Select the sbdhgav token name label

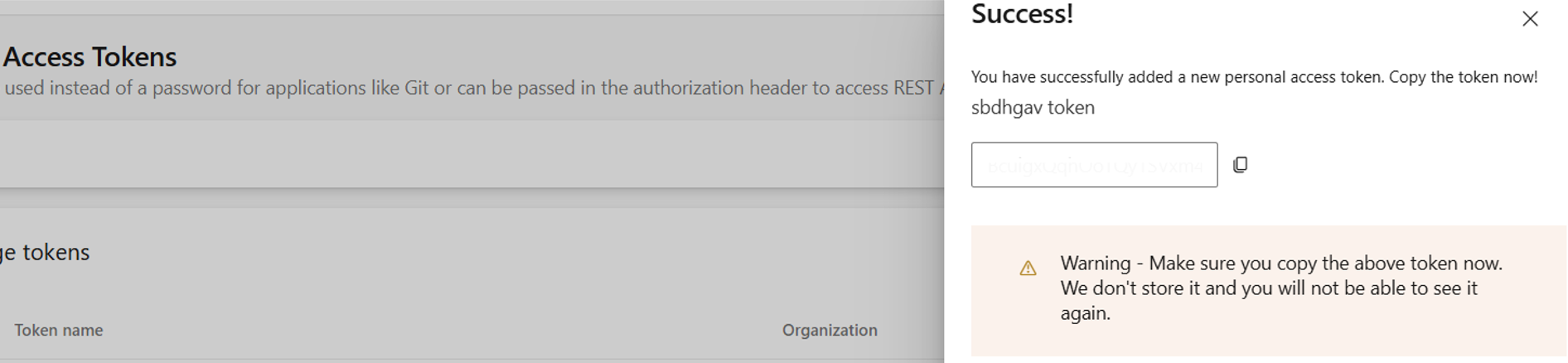(1033, 108)
